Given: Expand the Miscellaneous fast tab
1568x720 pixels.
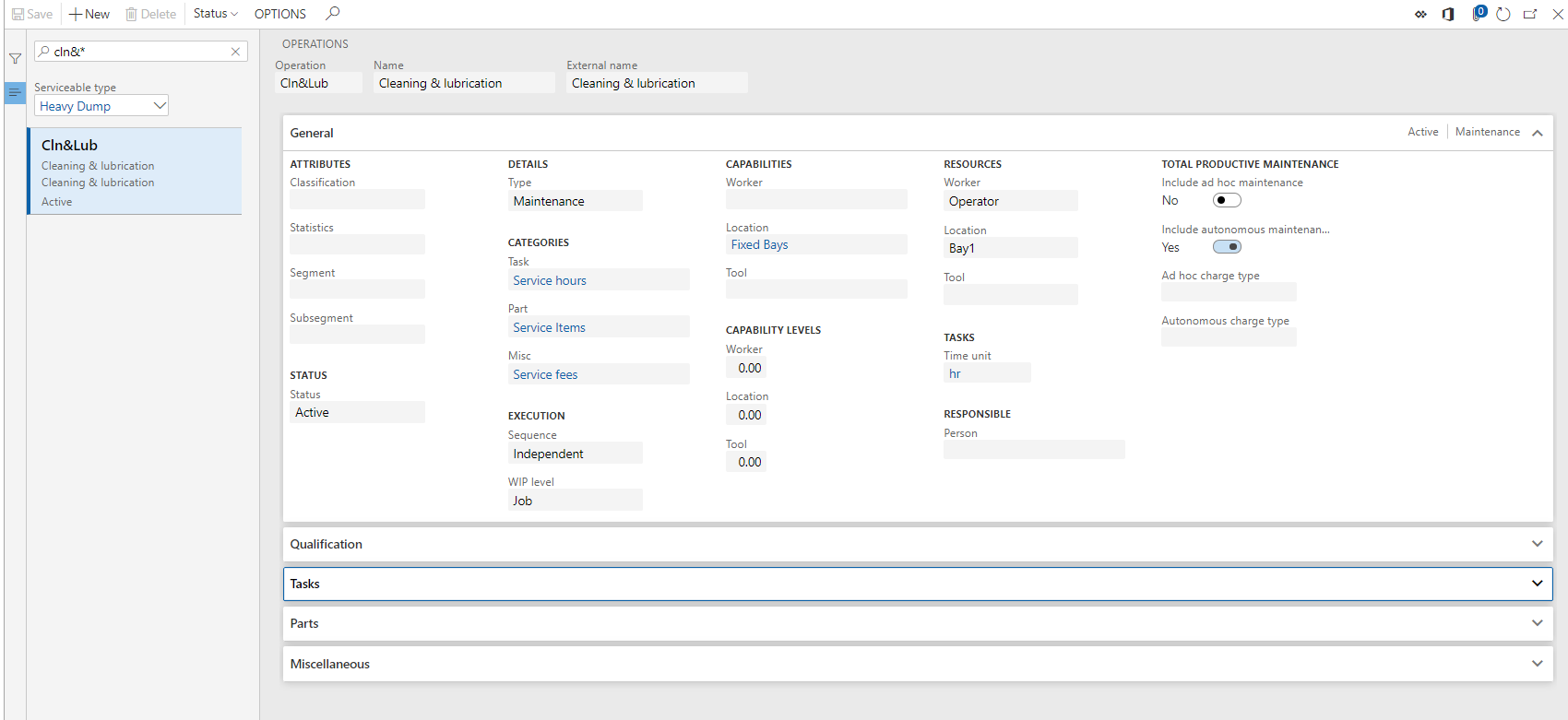Looking at the screenshot, I should point(918,664).
